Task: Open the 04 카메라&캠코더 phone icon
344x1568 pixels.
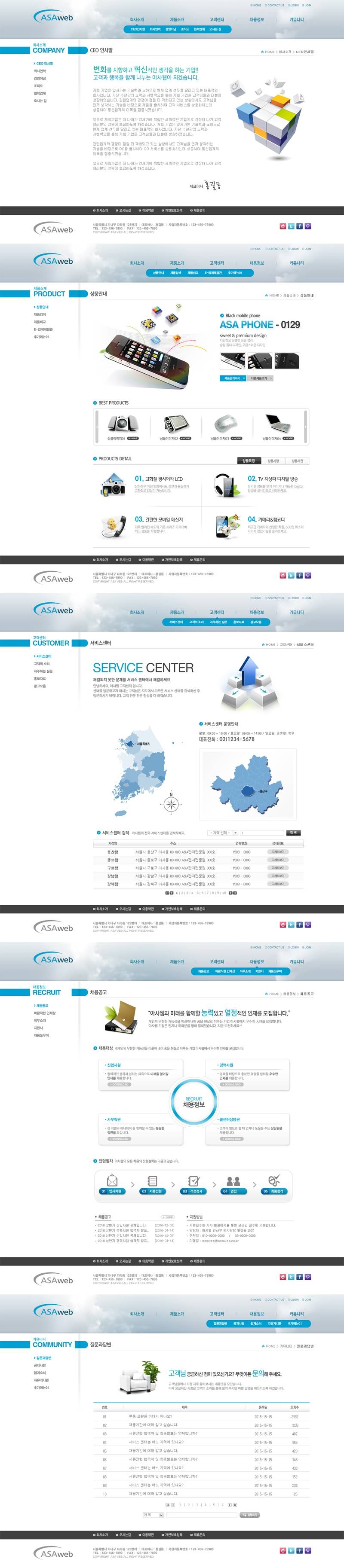Action: click(228, 527)
